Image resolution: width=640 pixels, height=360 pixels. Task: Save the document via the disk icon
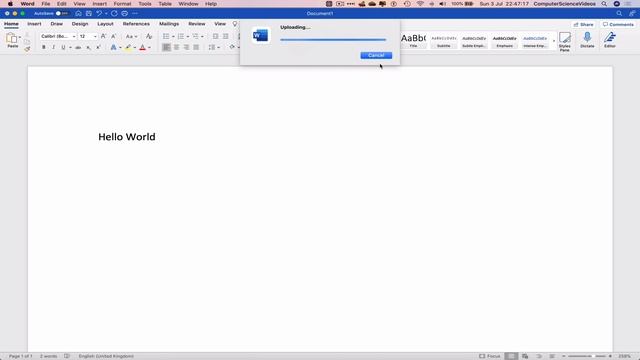89,13
